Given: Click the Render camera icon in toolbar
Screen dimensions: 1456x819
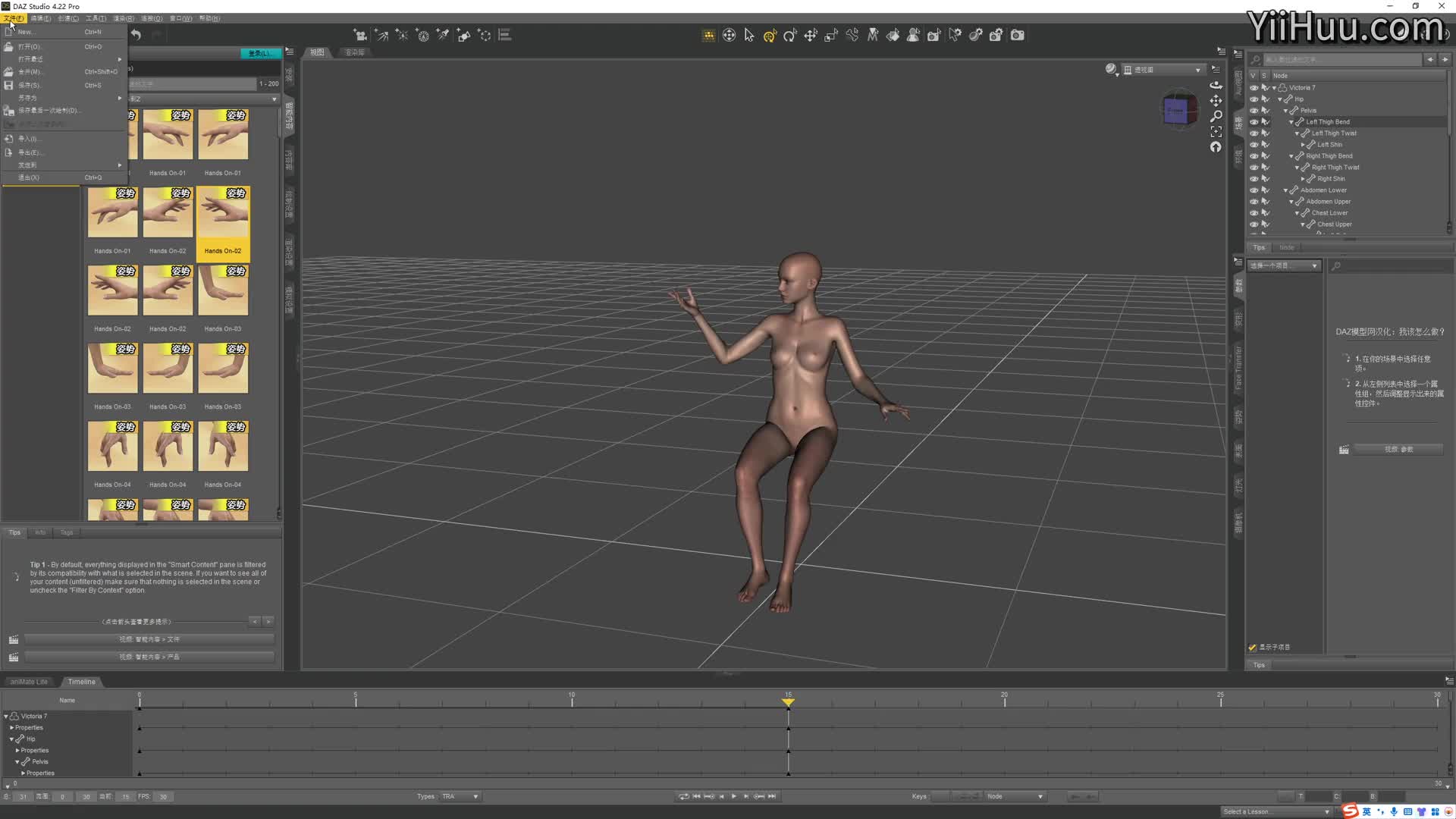Looking at the screenshot, I should [x=1018, y=36].
